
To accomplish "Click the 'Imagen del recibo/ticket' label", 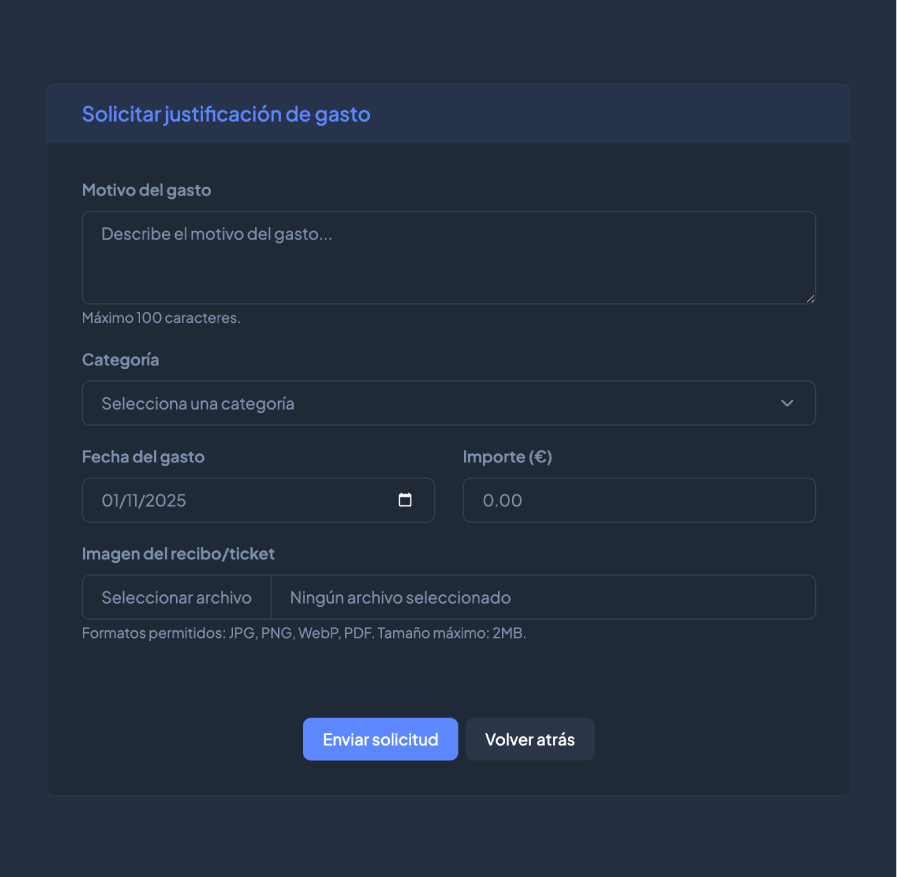I will [x=178, y=554].
